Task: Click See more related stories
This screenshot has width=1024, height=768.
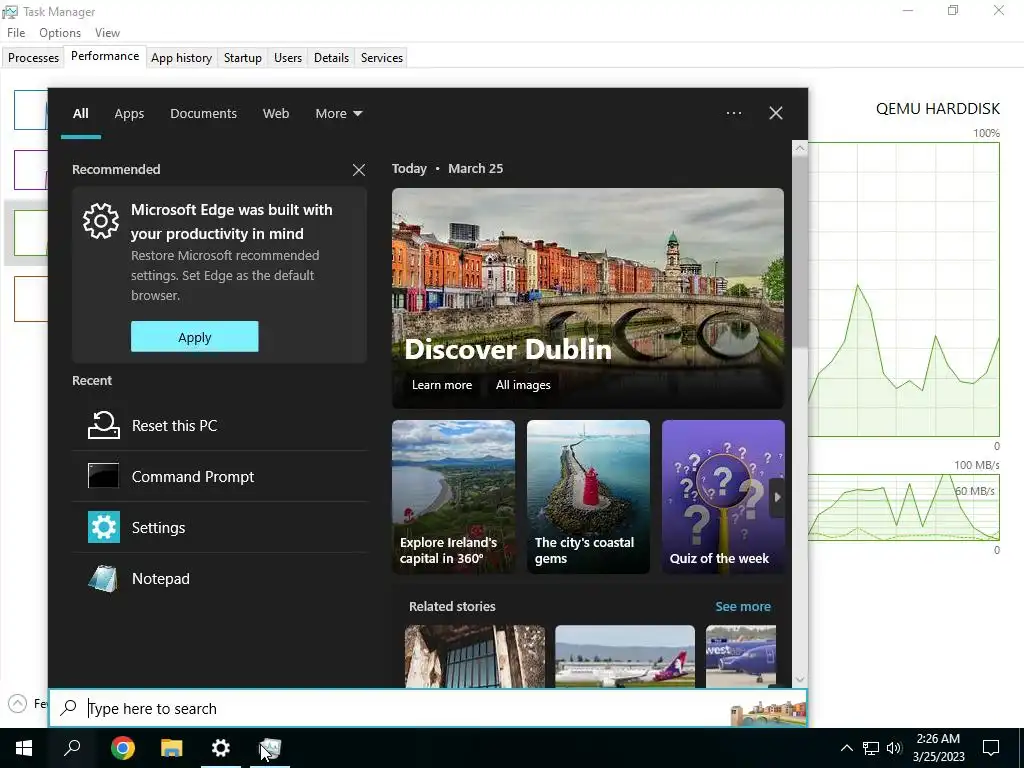Action: [x=743, y=607]
